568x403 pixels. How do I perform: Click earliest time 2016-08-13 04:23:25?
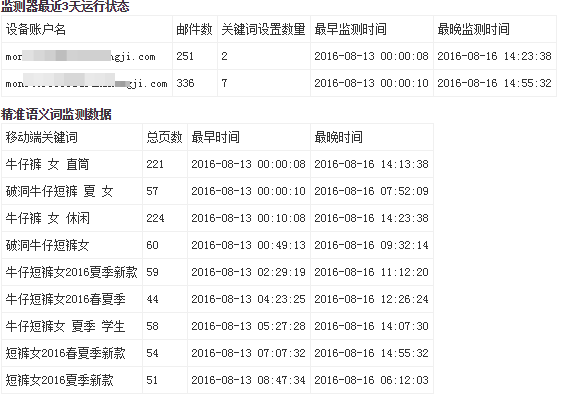click(248, 299)
